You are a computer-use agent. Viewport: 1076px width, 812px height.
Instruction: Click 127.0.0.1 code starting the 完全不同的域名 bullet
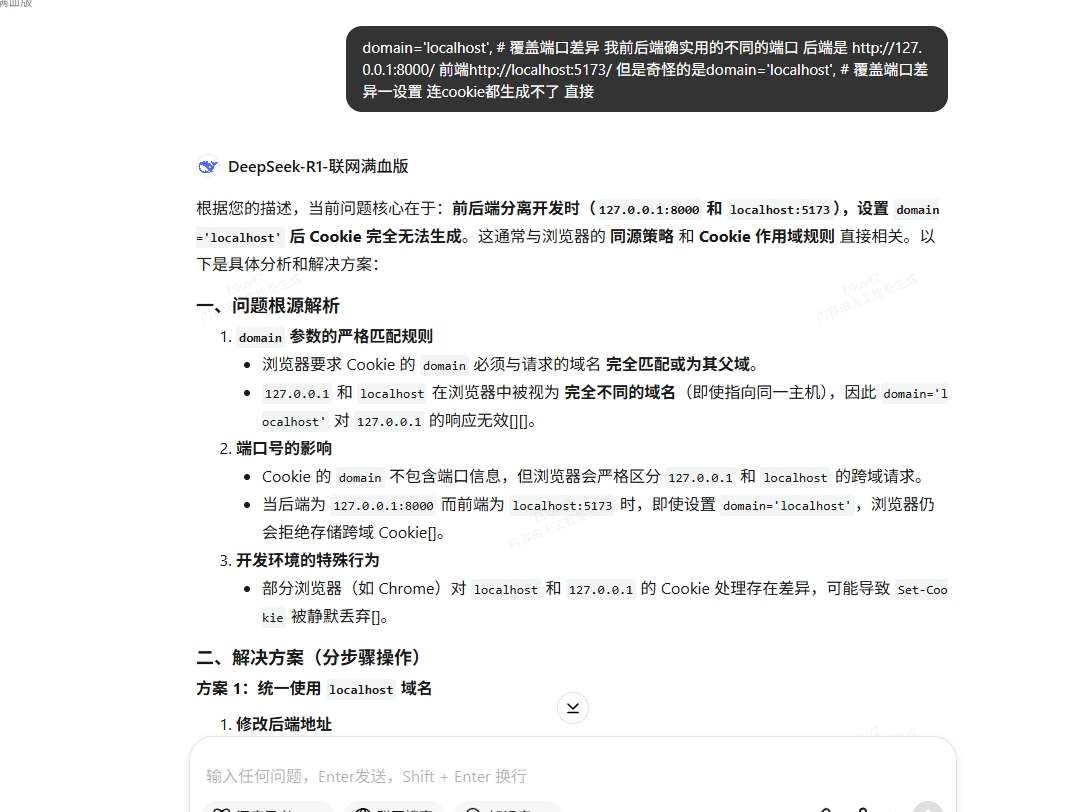297,394
